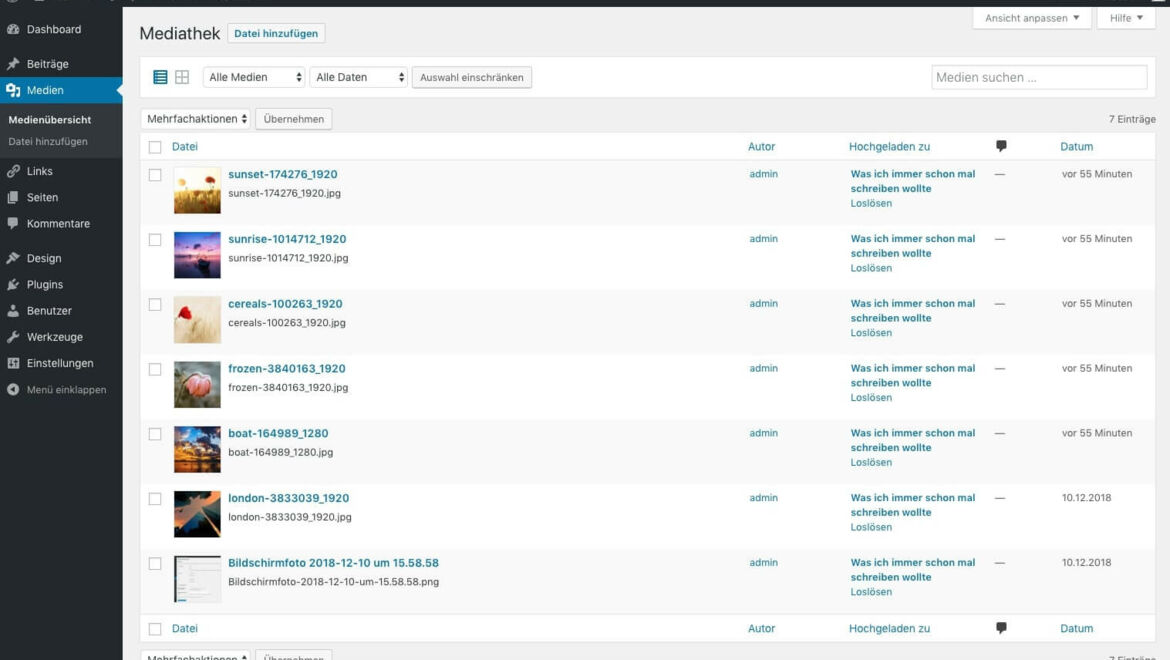Click the Plugins plug icon
Screen dimensions: 1170x660
pyautogui.click(x=13, y=284)
